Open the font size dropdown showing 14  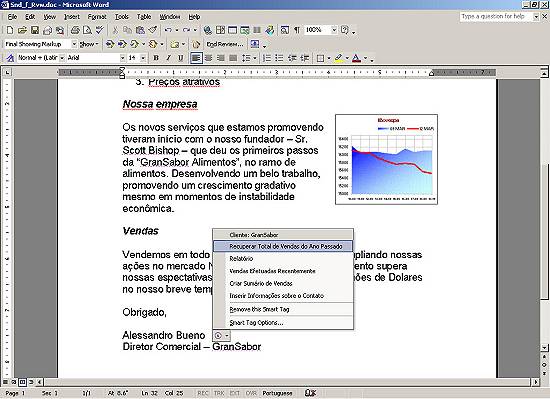click(x=143, y=58)
